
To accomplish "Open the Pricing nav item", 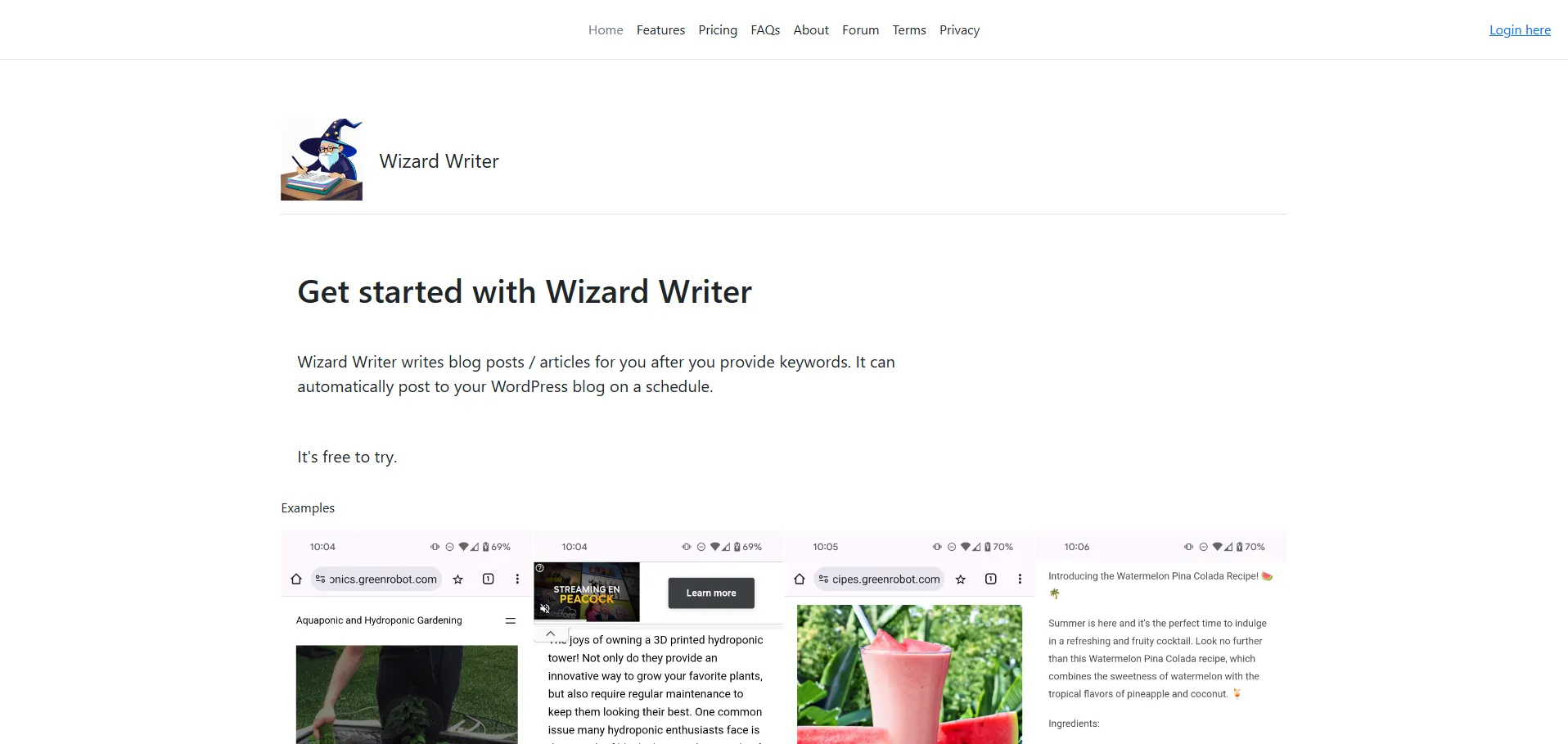I will click(718, 30).
